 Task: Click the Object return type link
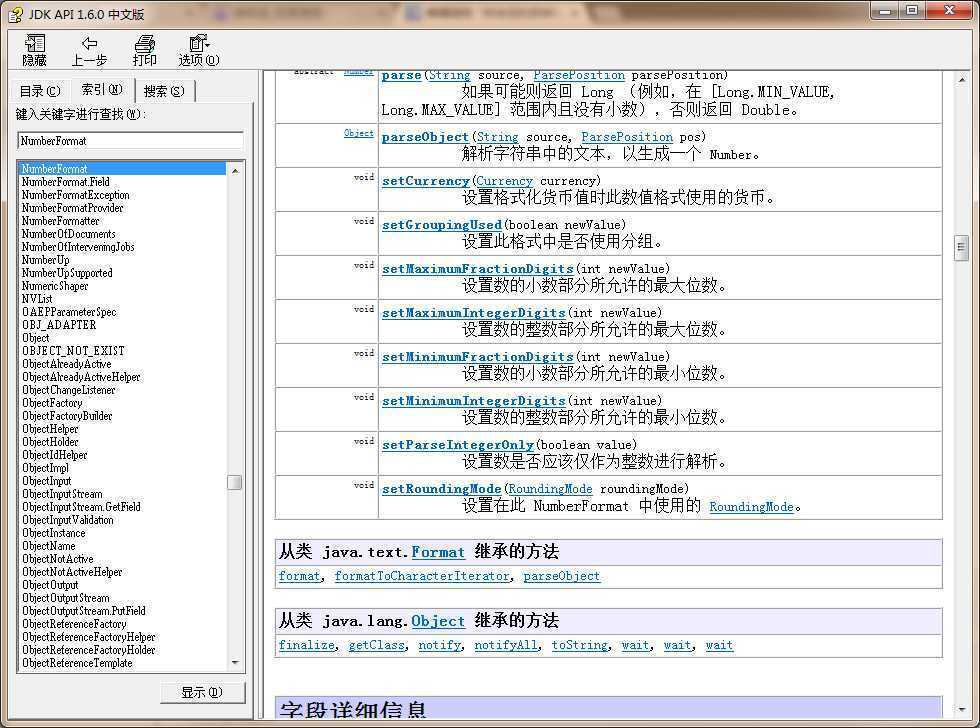click(x=359, y=133)
